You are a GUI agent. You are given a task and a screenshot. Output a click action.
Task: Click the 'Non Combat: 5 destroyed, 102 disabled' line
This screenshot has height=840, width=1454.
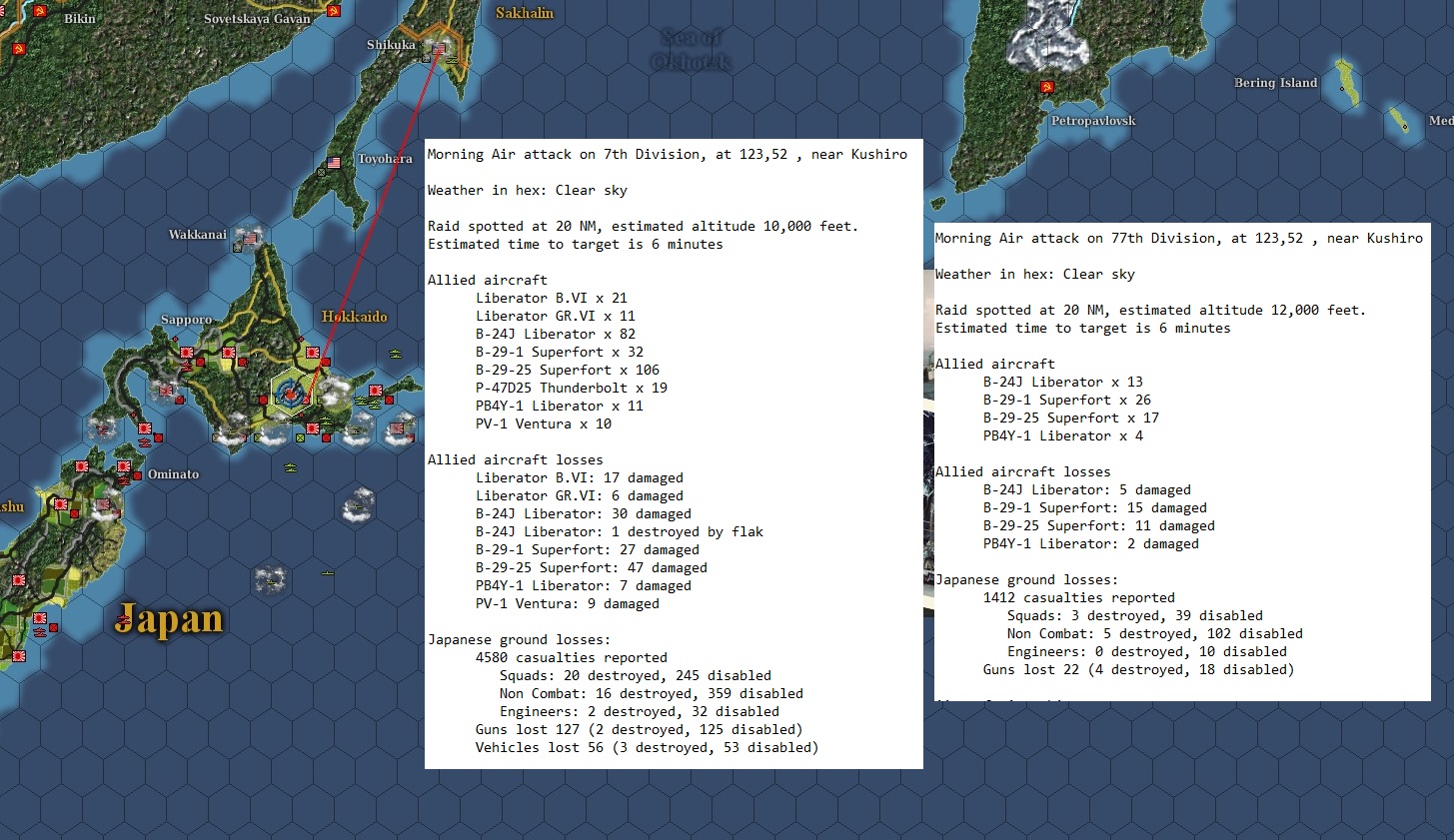(x=1155, y=633)
